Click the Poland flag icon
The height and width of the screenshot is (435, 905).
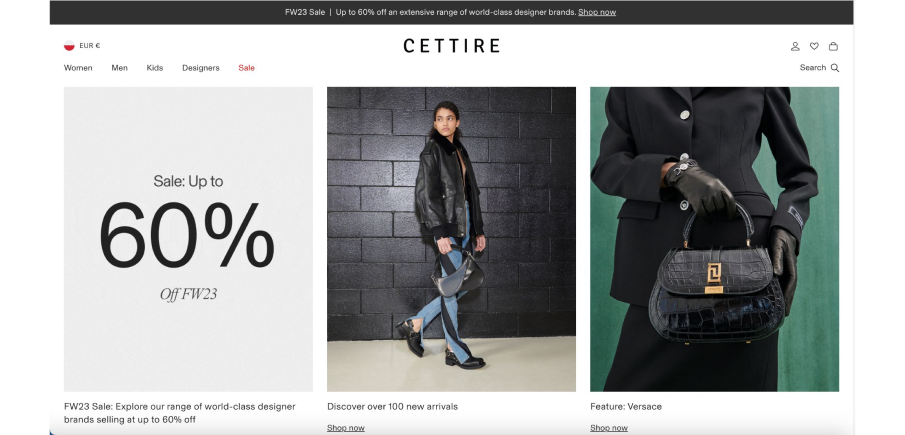tap(69, 46)
